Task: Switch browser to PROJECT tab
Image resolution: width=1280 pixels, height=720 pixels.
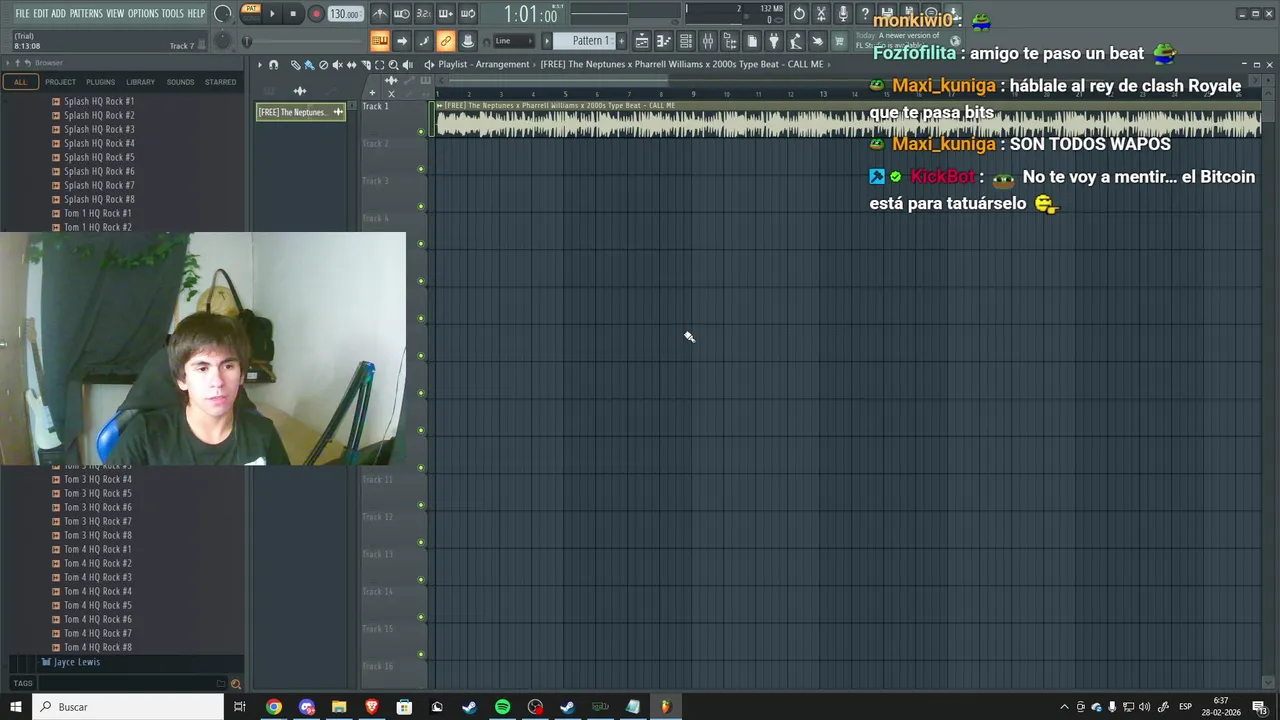Action: 60,82
